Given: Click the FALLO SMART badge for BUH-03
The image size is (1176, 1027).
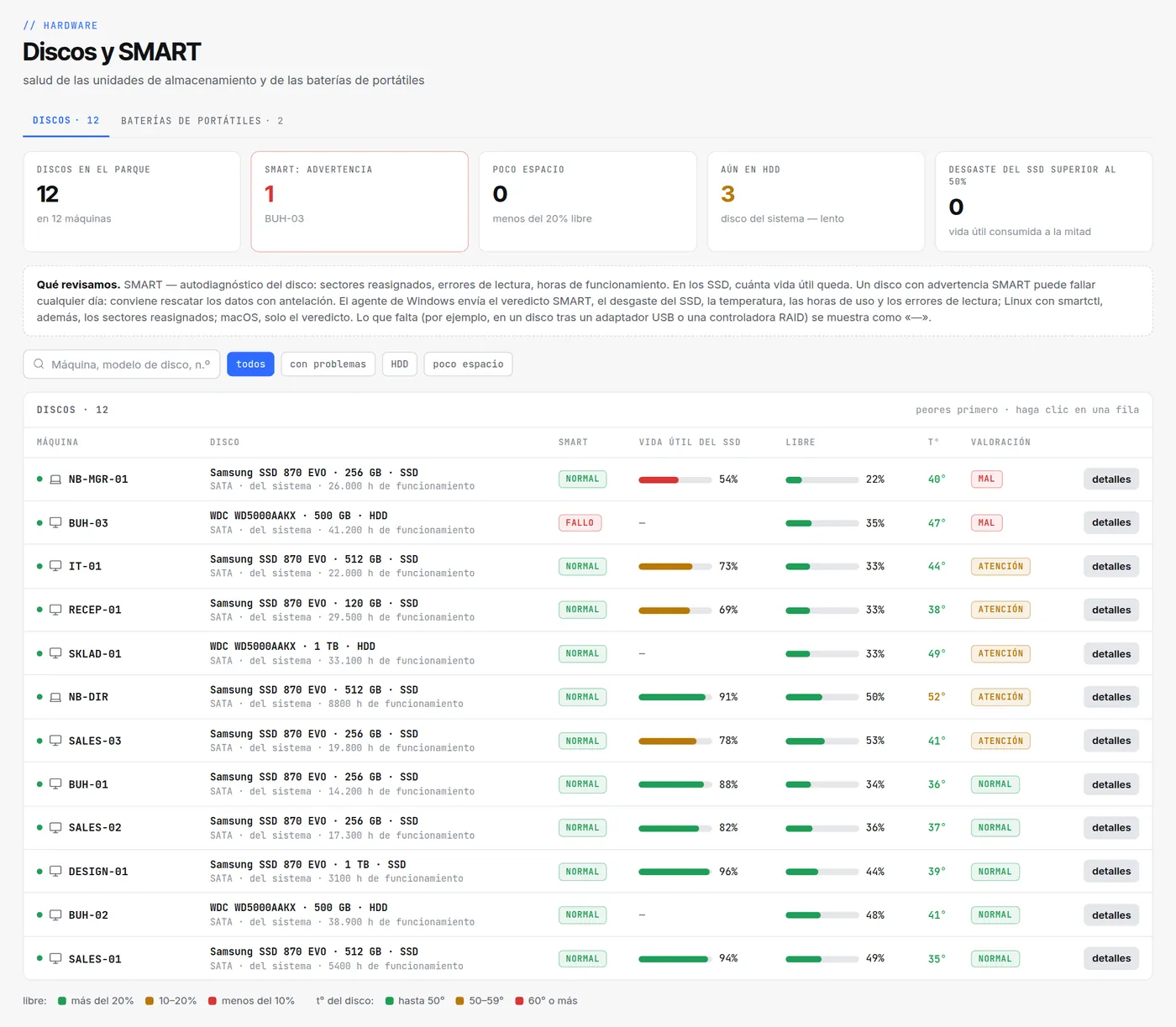Looking at the screenshot, I should 580,522.
